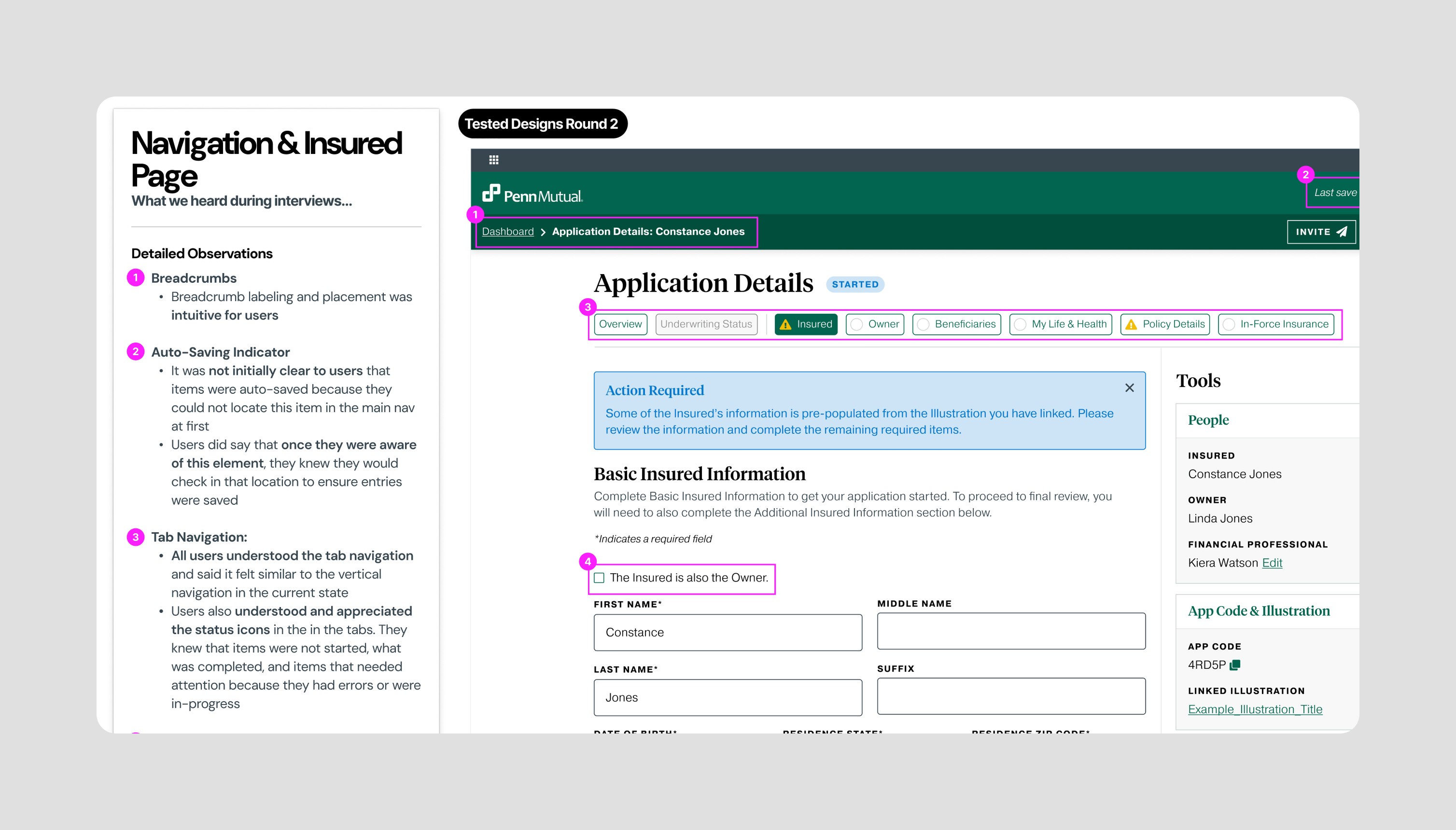
Task: Click the copy icon next to app code 4RD5P
Action: tap(1235, 664)
